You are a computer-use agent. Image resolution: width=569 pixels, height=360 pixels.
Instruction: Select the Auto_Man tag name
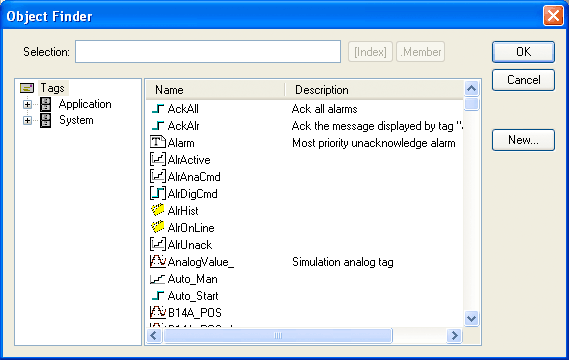192,279
